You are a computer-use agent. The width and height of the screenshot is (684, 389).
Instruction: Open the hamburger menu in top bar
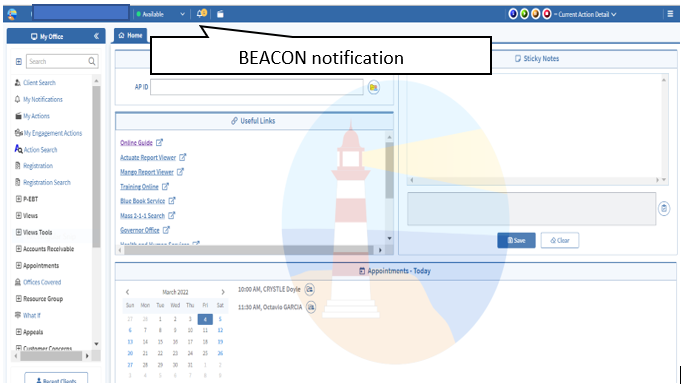tap(670, 14)
